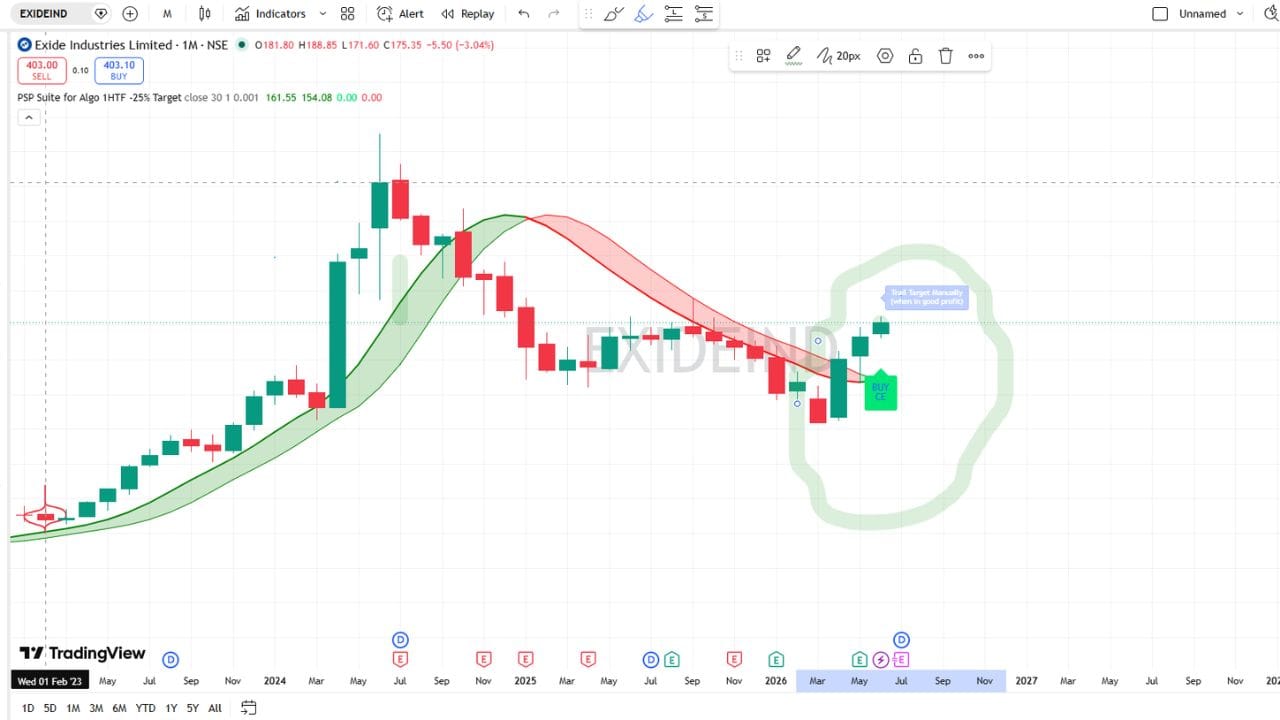This screenshot has width=1280, height=720.
Task: Click the Trail Target Manually note
Action: pos(926,297)
